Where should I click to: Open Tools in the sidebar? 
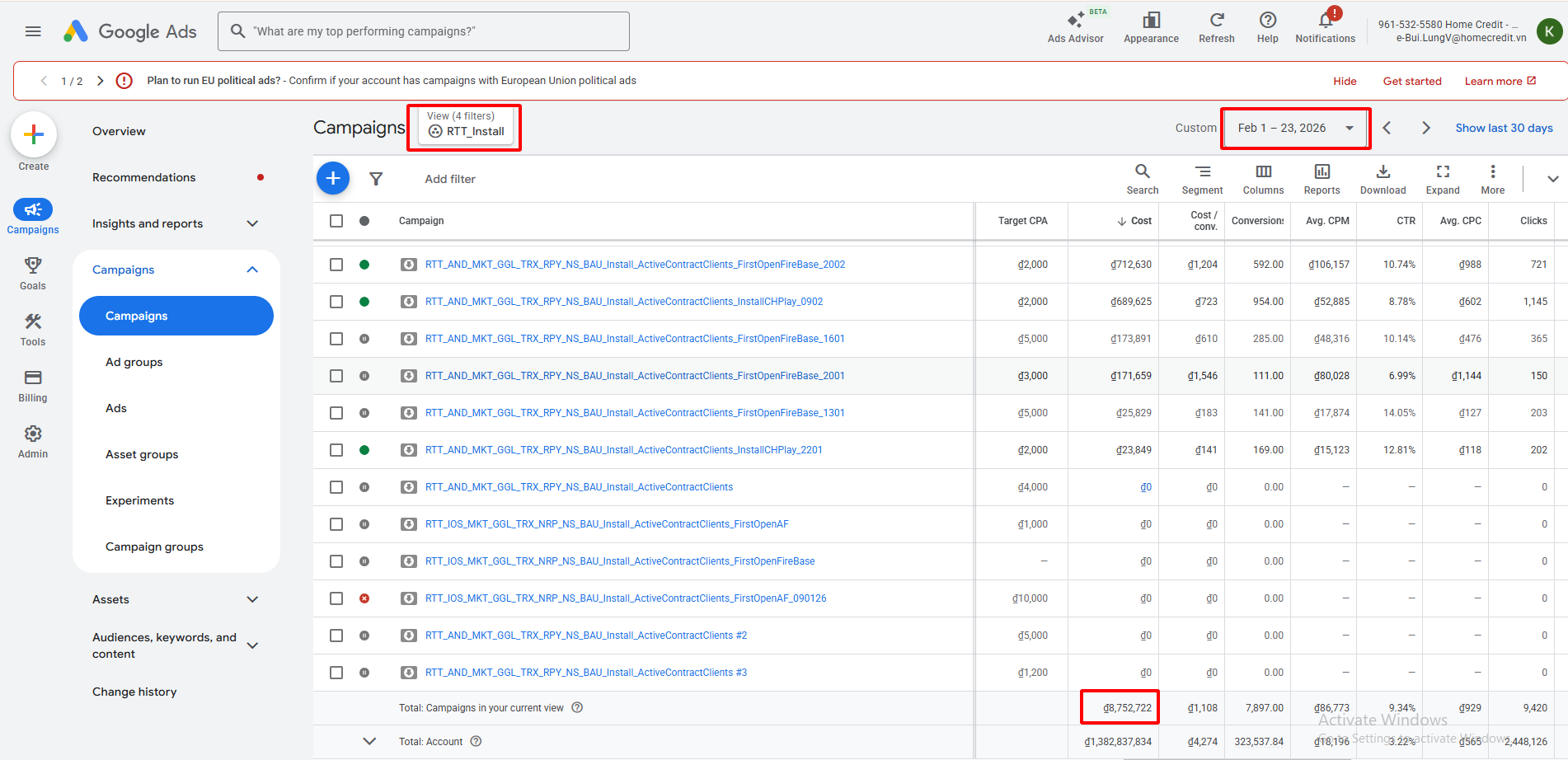[33, 329]
